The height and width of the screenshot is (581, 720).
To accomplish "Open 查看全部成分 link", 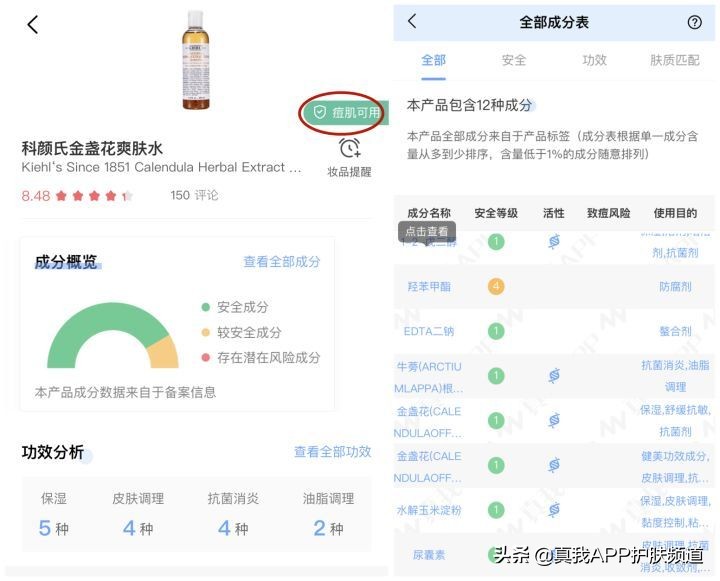I will click(x=281, y=262).
